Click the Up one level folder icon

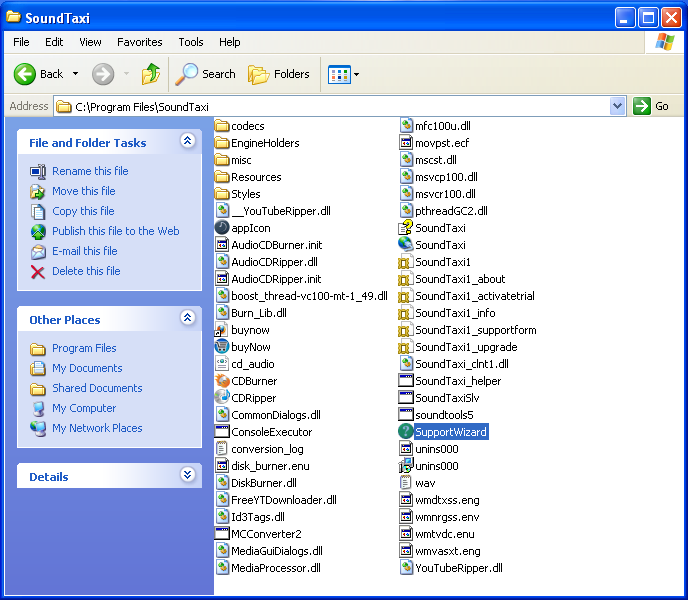pyautogui.click(x=150, y=74)
